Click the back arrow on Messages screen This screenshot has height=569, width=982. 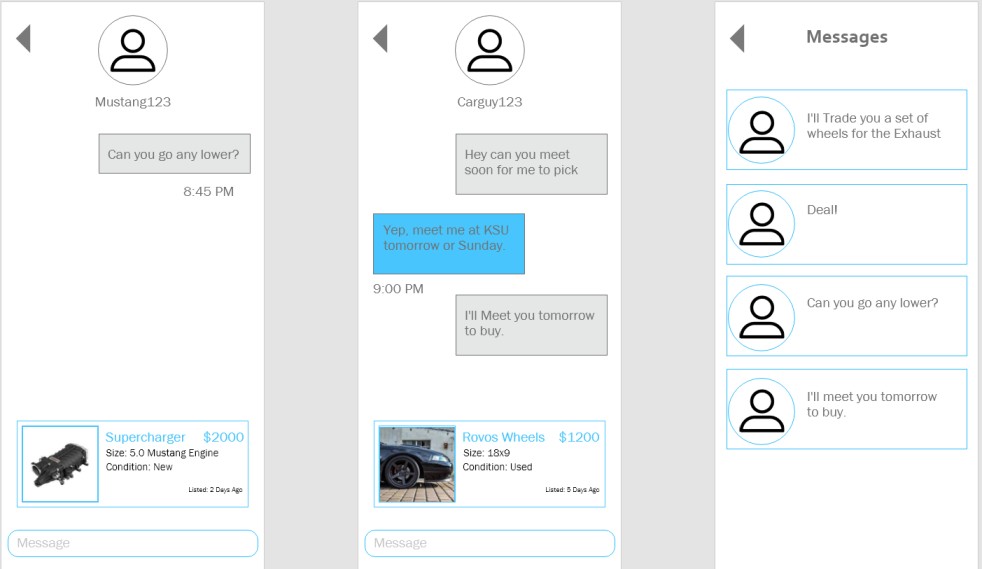coord(737,39)
